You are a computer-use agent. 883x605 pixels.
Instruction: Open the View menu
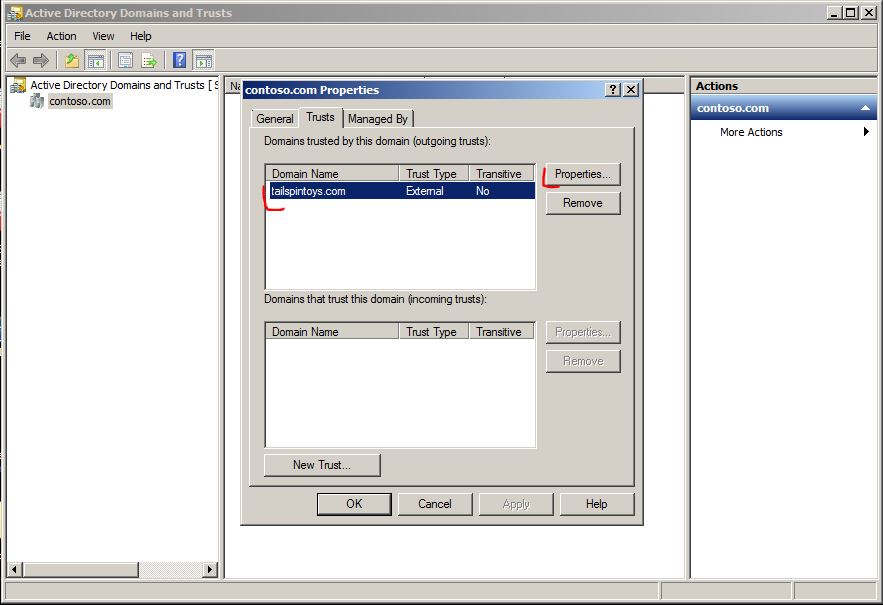pos(103,36)
